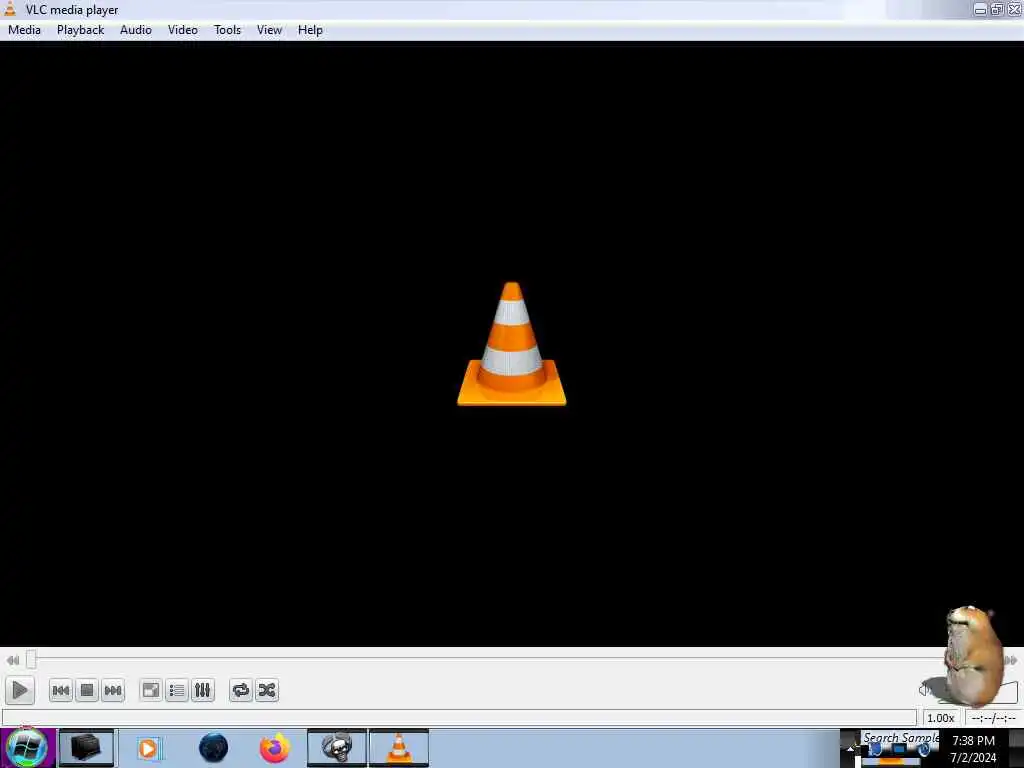Click the slower rewind arrows by seek bar
This screenshot has width=1024, height=768.
(x=12, y=660)
